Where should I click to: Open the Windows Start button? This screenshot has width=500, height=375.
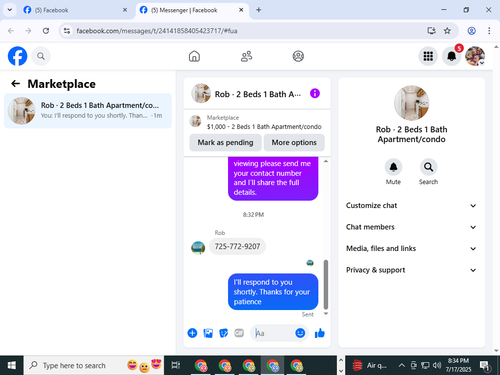tap(12, 366)
